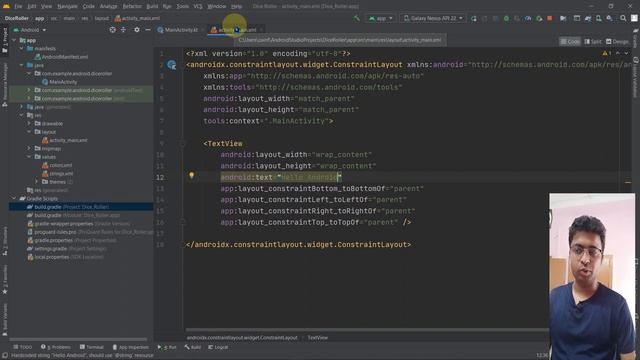Switch to Design view mode
640x360 pixels.
tap(617, 41)
